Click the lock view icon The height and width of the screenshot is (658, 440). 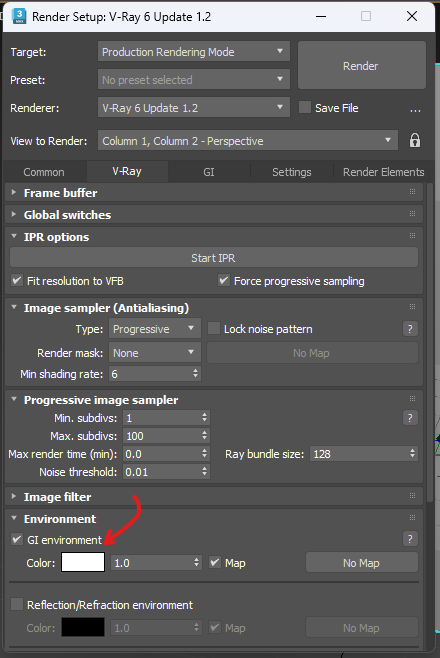(415, 140)
